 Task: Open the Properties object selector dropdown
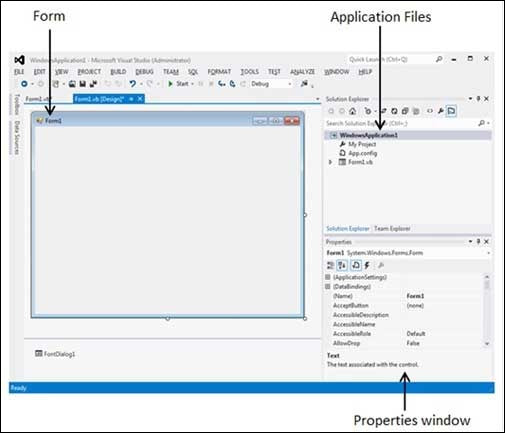pyautogui.click(x=488, y=253)
